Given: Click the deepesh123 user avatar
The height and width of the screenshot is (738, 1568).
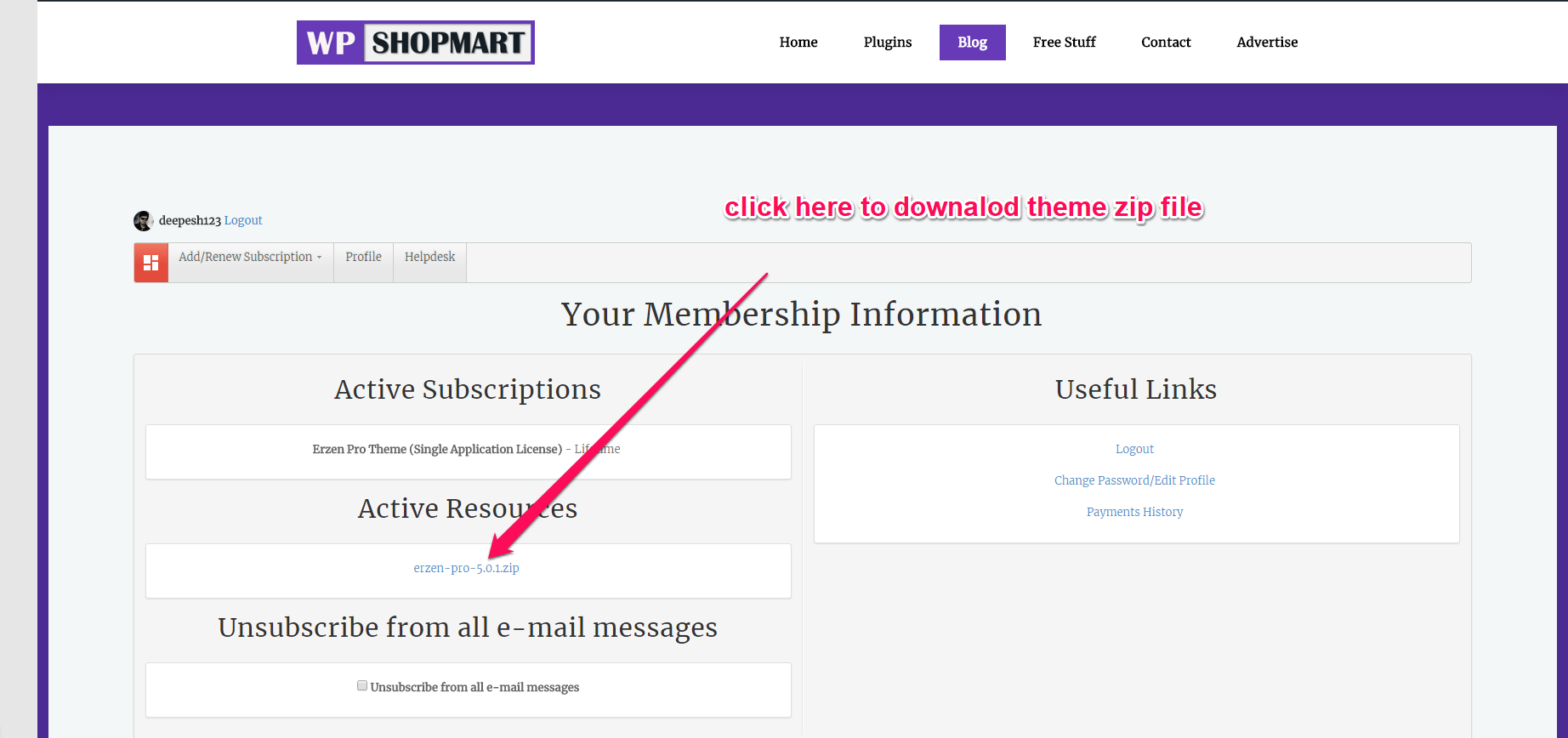Looking at the screenshot, I should pos(144,221).
